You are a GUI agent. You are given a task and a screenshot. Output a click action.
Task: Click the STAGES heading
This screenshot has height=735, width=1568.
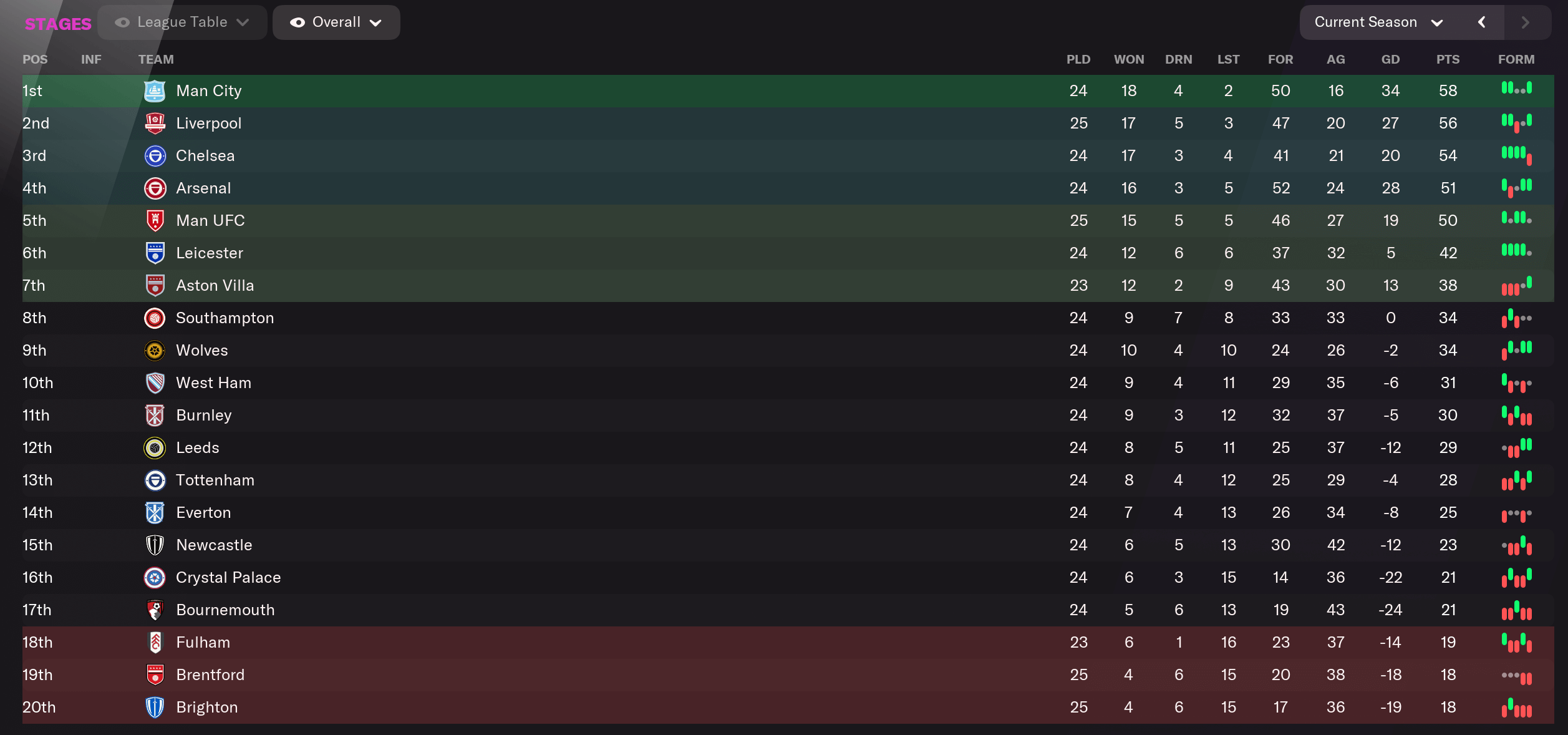tap(57, 23)
